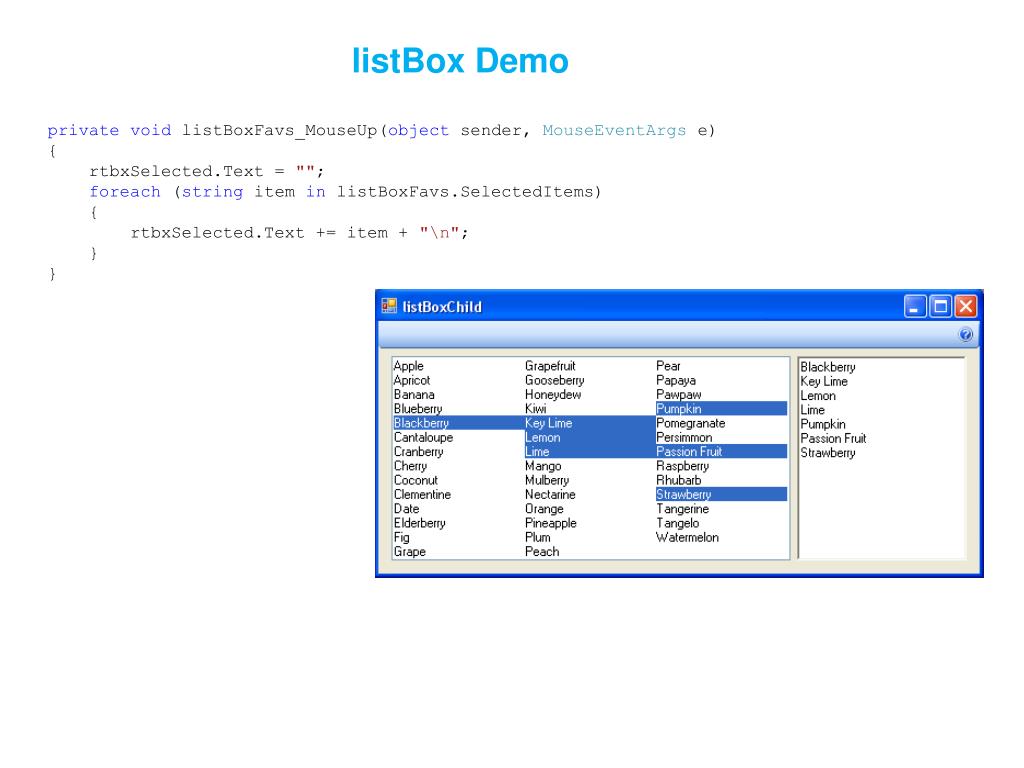Select Pawpaw in the fruit list
The image size is (1024, 768).
[679, 395]
